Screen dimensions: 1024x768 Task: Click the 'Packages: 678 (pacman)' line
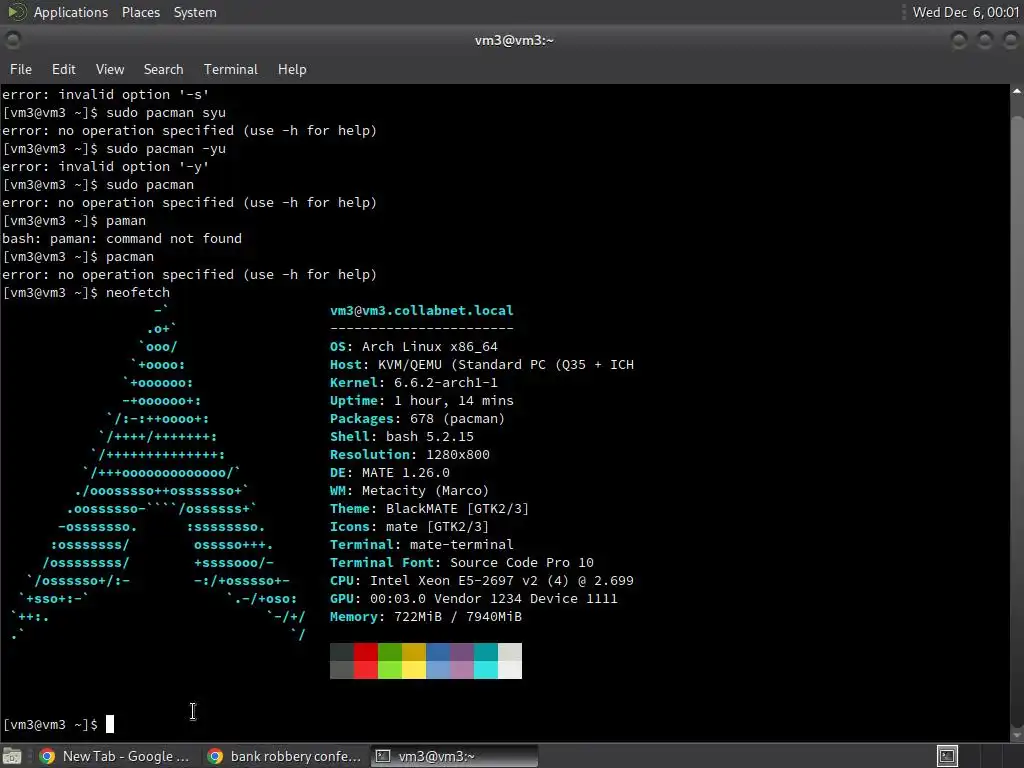point(417,419)
